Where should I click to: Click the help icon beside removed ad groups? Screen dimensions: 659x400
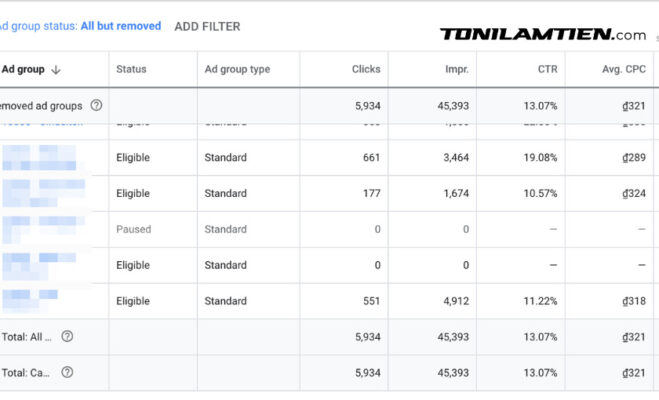96,105
